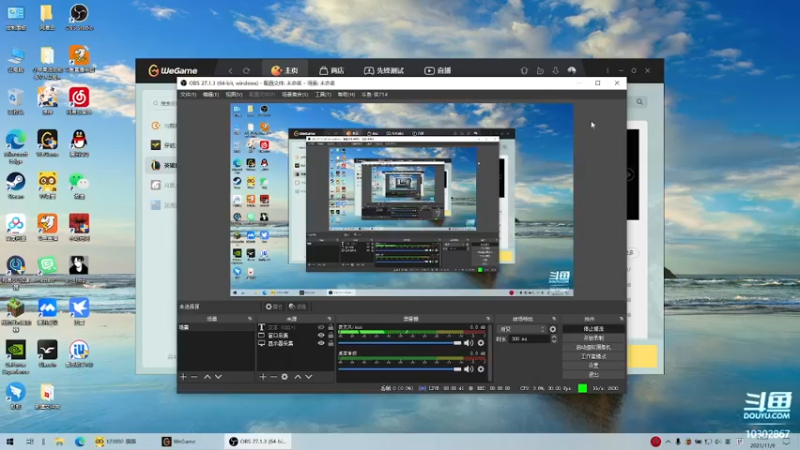Viewport: 800px width, 450px height.
Task: Pop out the Audio Mixer dock panel
Action: pyautogui.click(x=488, y=319)
